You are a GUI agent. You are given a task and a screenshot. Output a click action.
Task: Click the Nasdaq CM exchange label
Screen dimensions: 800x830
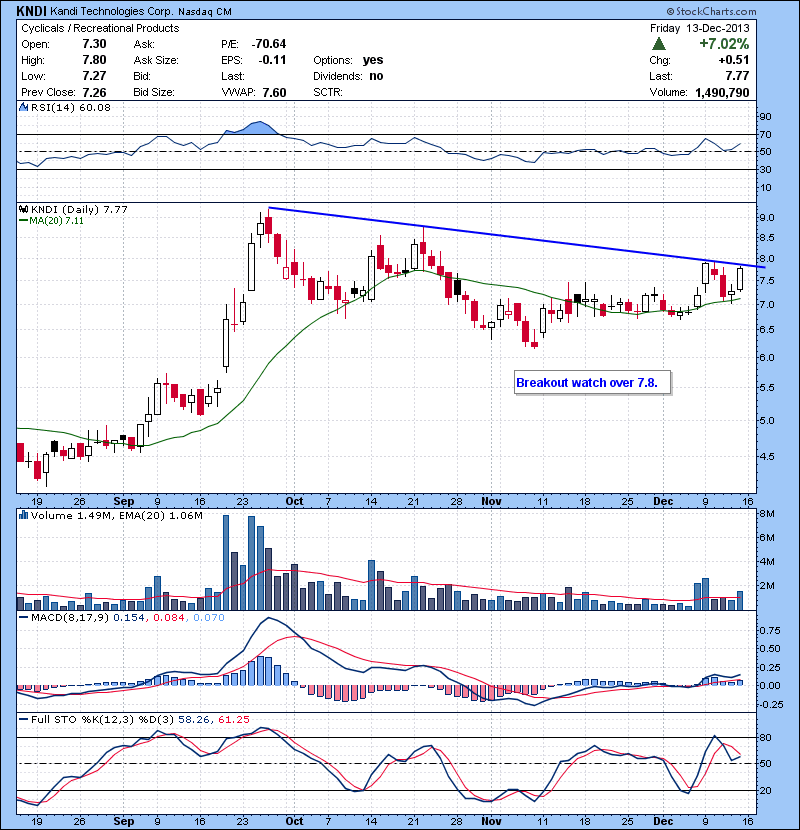[x=204, y=12]
